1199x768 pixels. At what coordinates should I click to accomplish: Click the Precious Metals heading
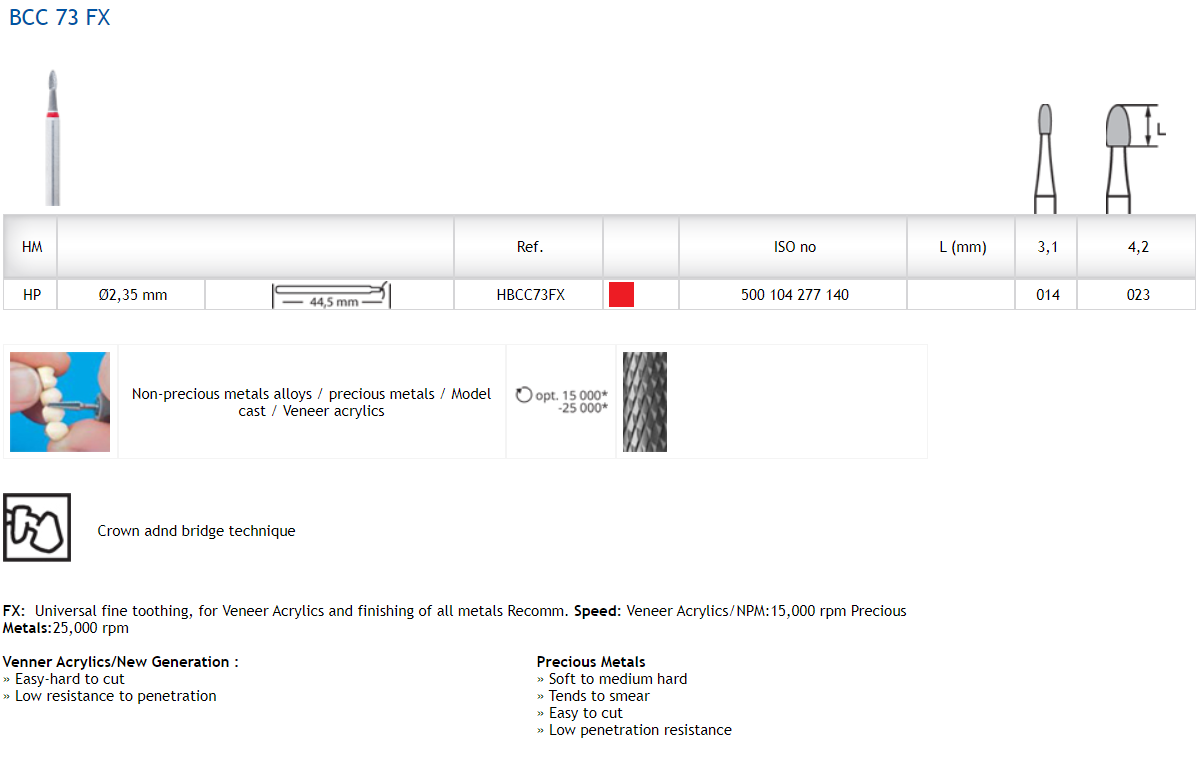click(x=591, y=661)
